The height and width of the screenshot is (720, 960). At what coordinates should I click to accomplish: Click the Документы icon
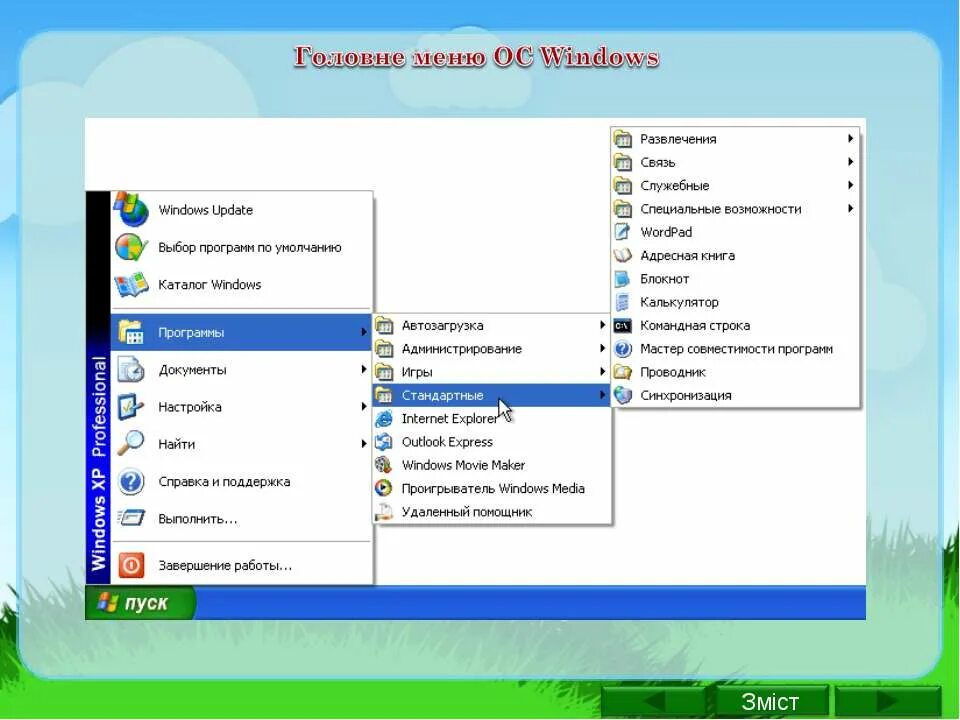pos(131,370)
